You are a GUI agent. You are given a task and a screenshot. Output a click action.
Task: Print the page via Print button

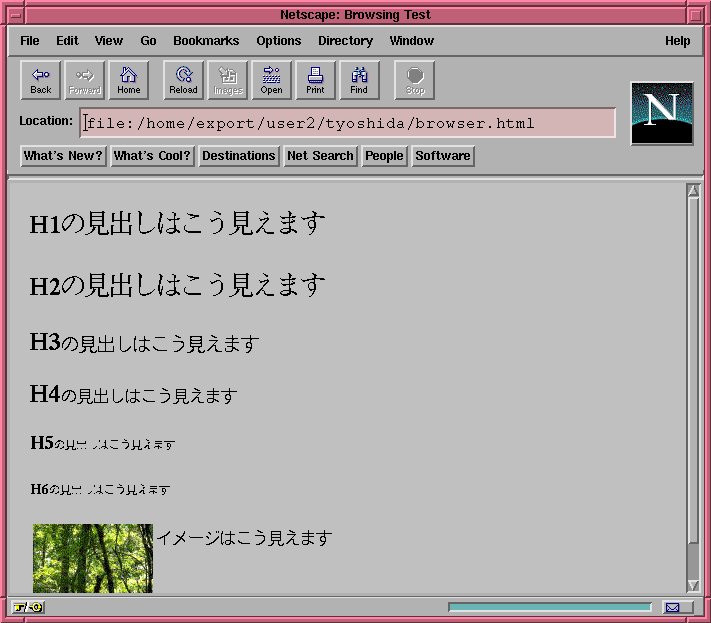tap(315, 80)
